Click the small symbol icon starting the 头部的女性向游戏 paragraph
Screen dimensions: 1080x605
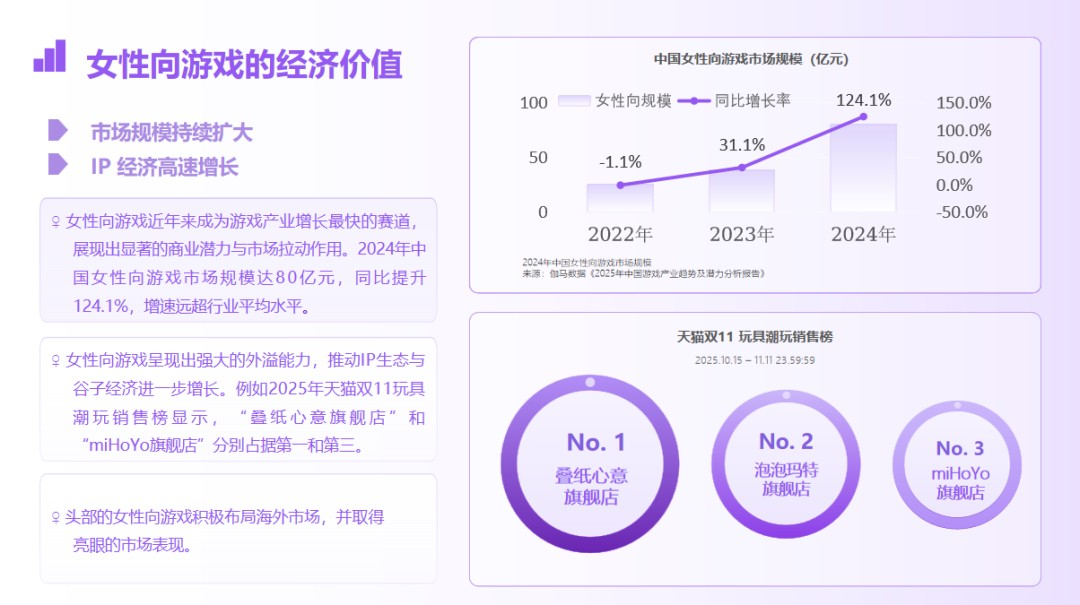pos(55,518)
